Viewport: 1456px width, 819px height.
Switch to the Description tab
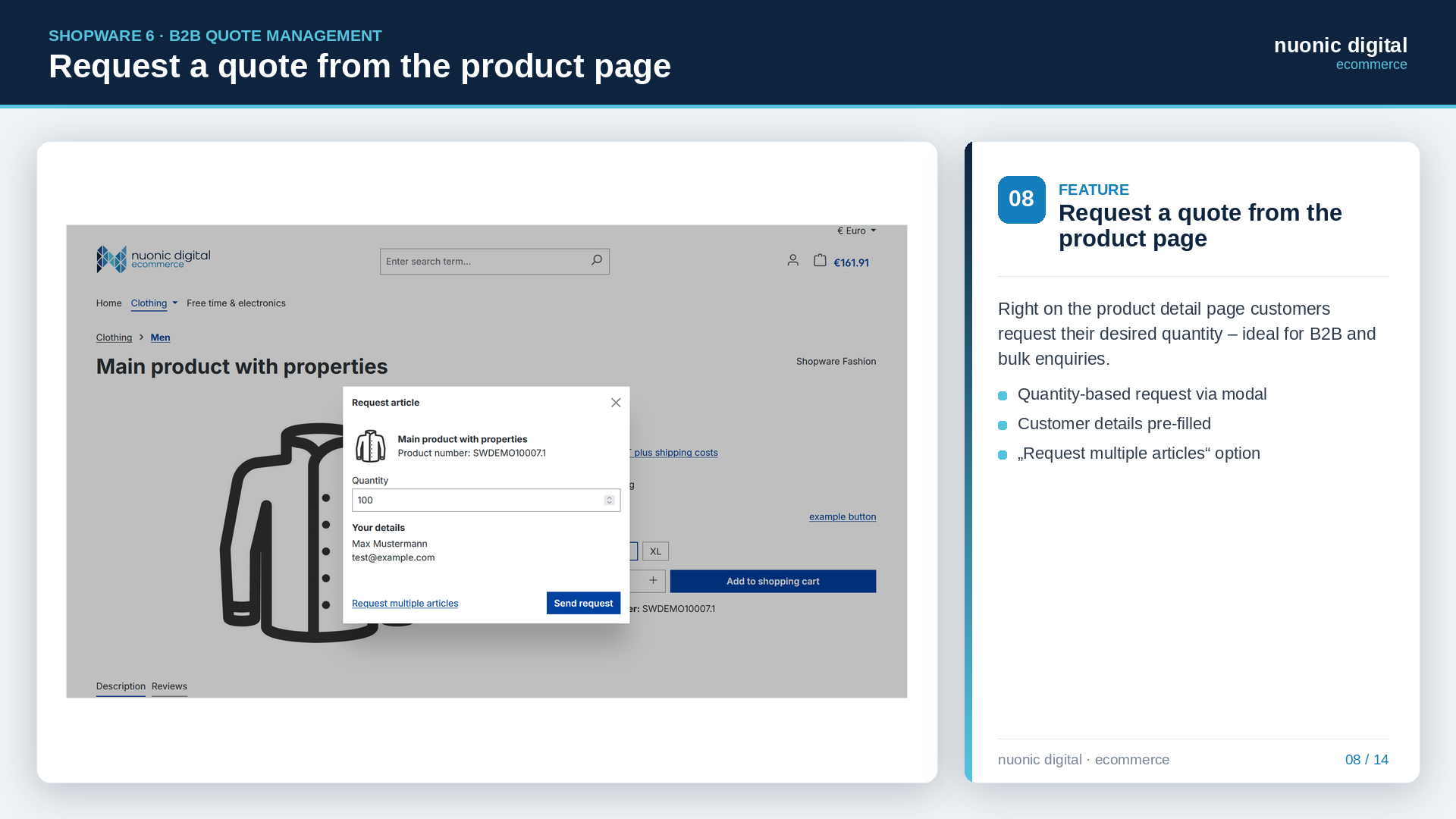(x=121, y=687)
